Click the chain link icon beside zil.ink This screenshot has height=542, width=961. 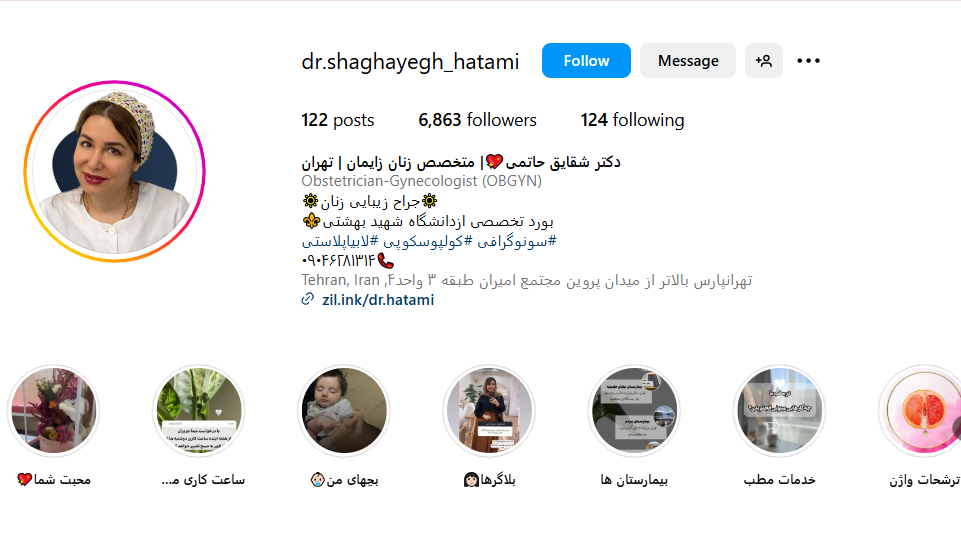pos(308,299)
